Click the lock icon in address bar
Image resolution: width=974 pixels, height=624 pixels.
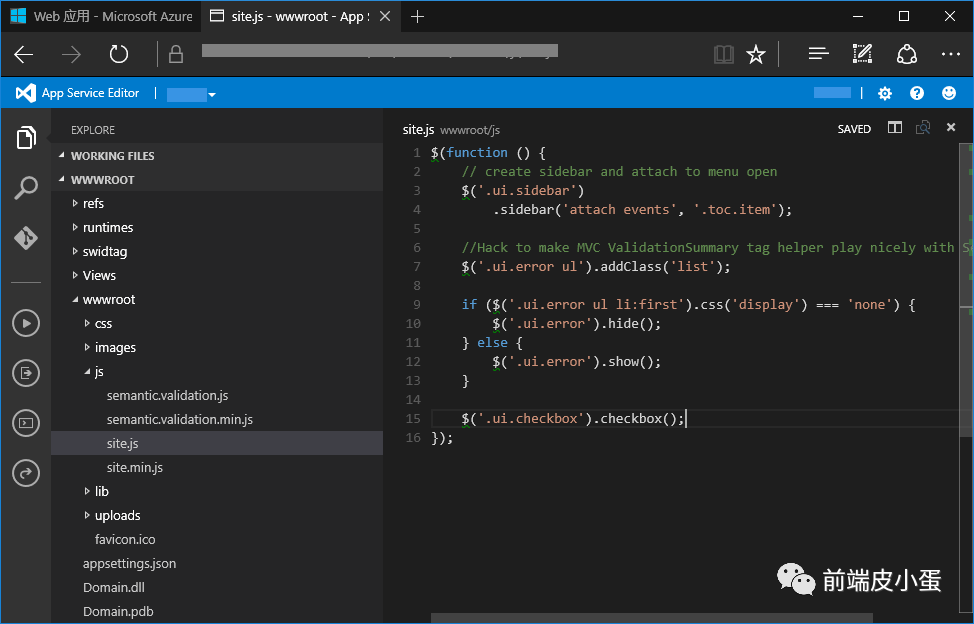coord(176,55)
